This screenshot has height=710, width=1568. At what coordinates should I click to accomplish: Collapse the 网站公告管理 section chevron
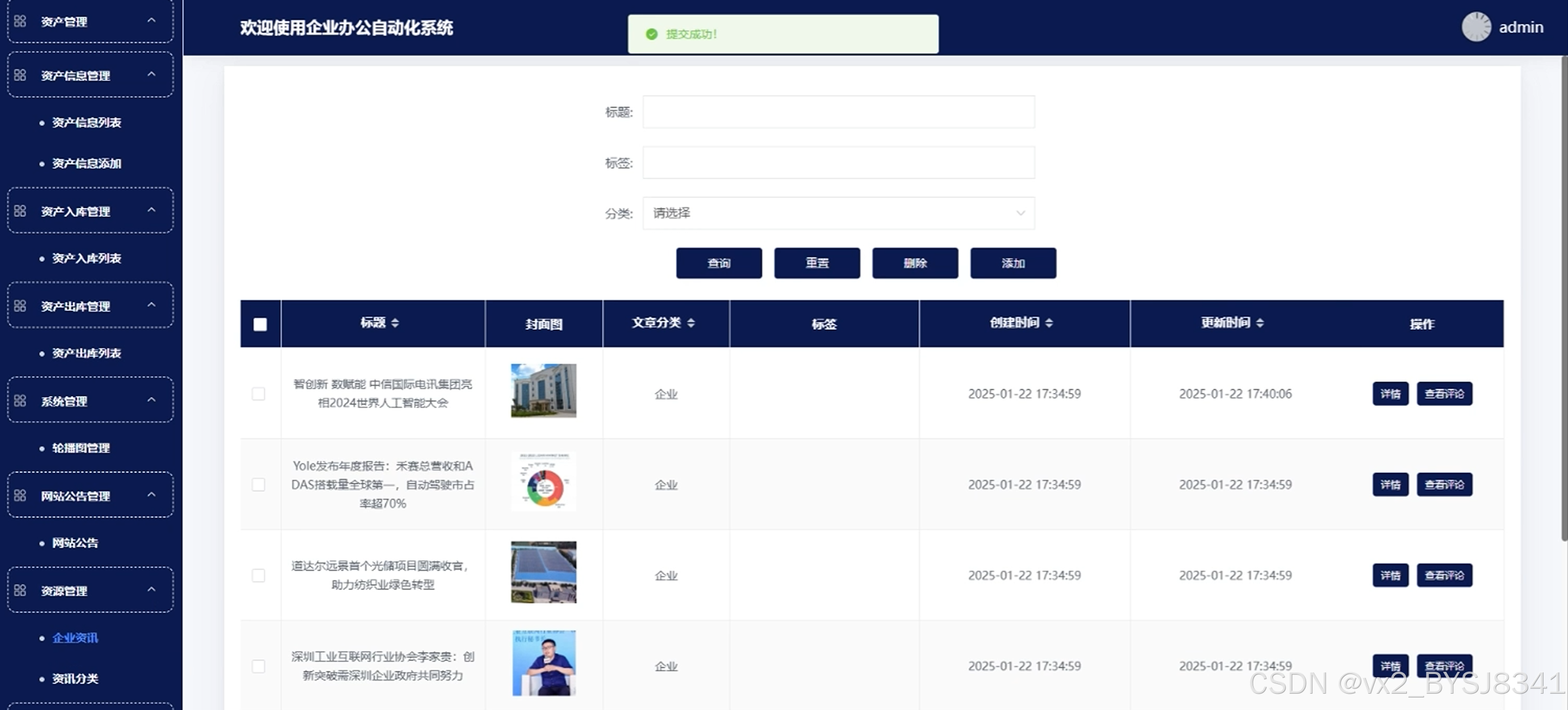(x=151, y=494)
